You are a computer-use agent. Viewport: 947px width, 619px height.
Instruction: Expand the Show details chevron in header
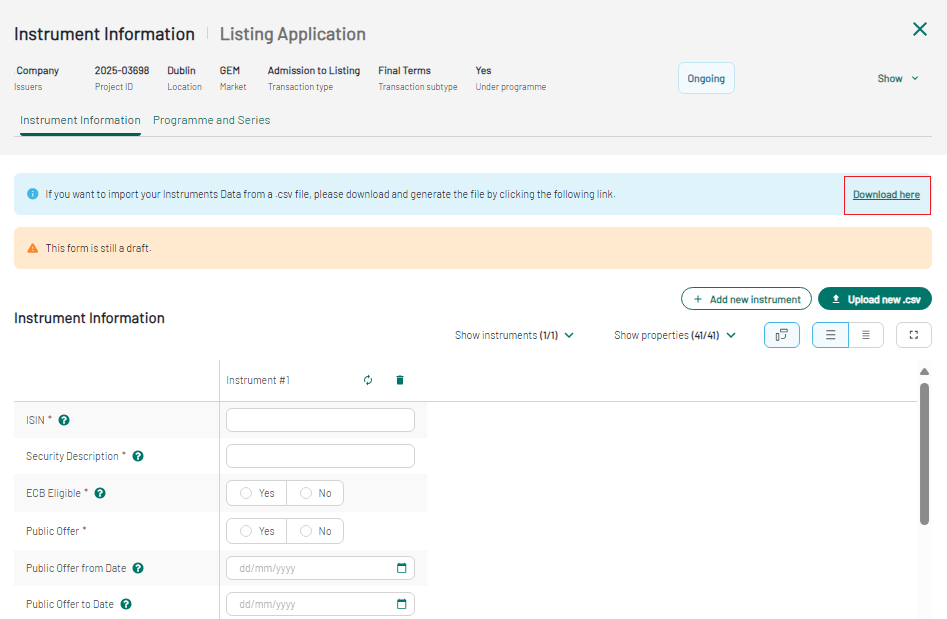click(x=897, y=78)
